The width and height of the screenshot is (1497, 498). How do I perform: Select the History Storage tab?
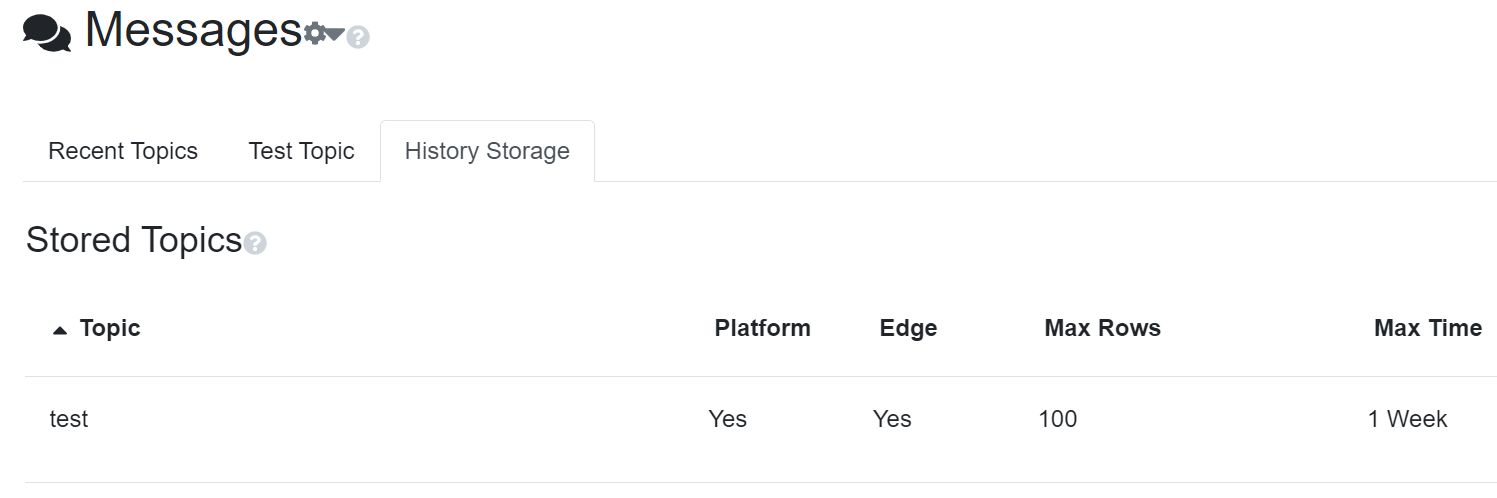pos(487,151)
